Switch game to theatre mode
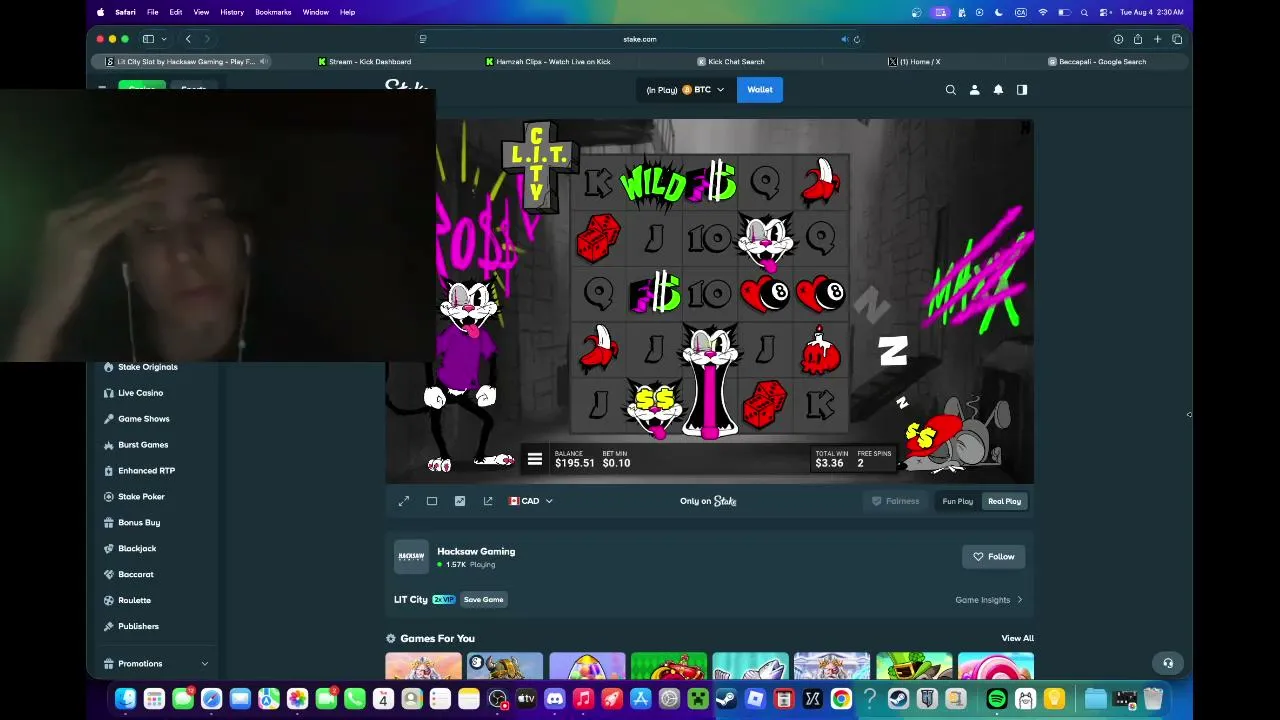The height and width of the screenshot is (720, 1280). click(432, 501)
